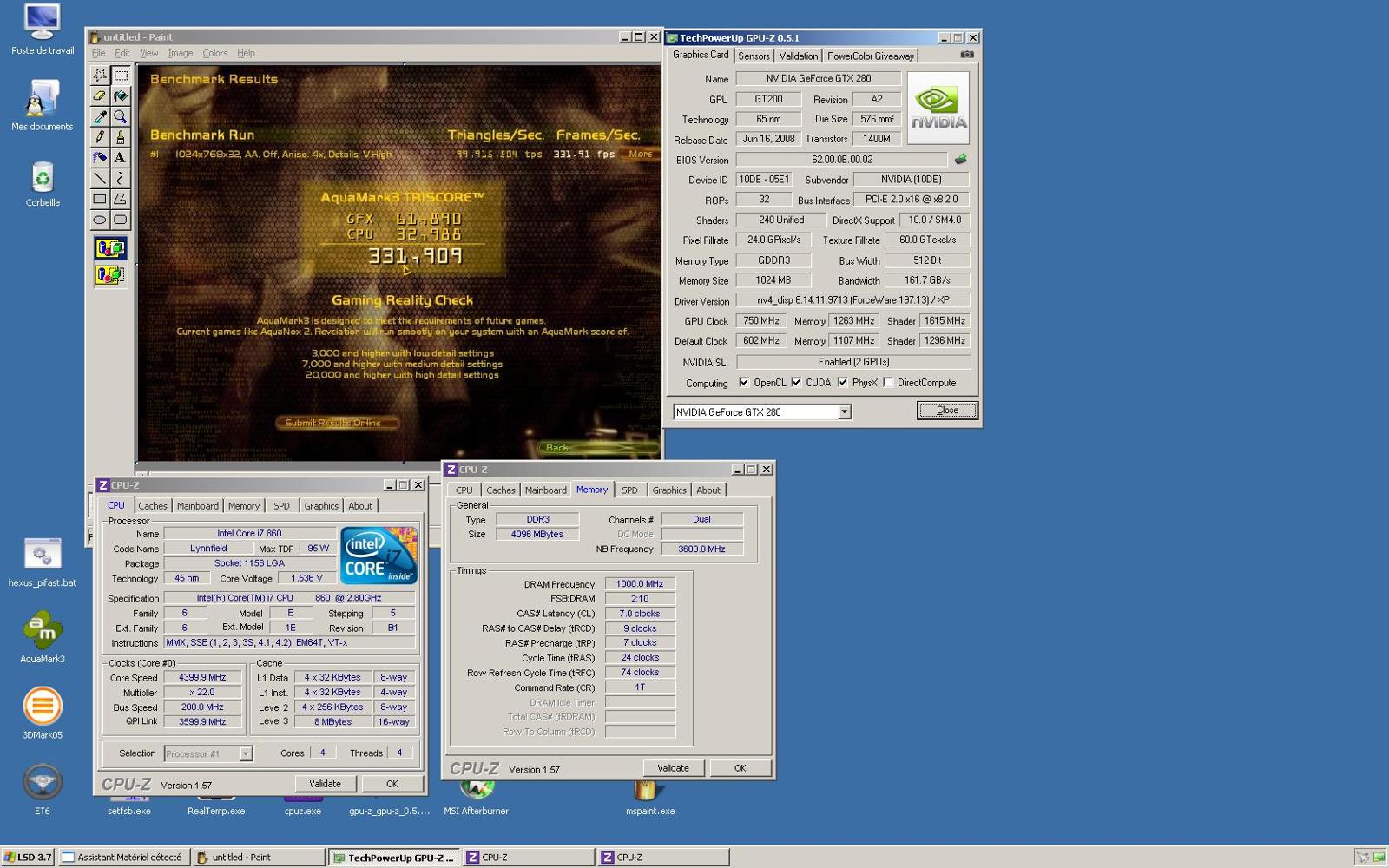Open the Processor #1 selection dropdown in CPU-Z
1389x868 pixels.
(246, 753)
